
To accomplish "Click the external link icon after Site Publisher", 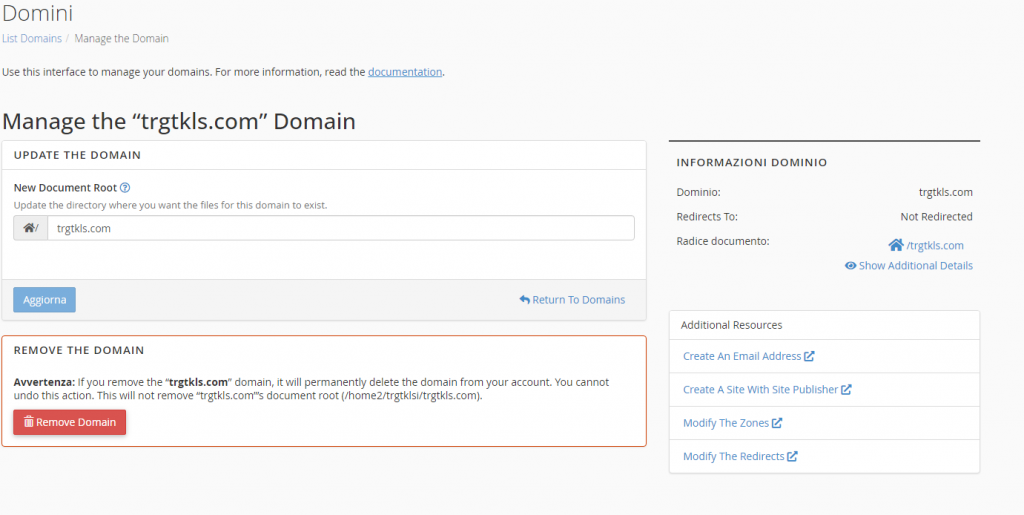I will coord(846,389).
